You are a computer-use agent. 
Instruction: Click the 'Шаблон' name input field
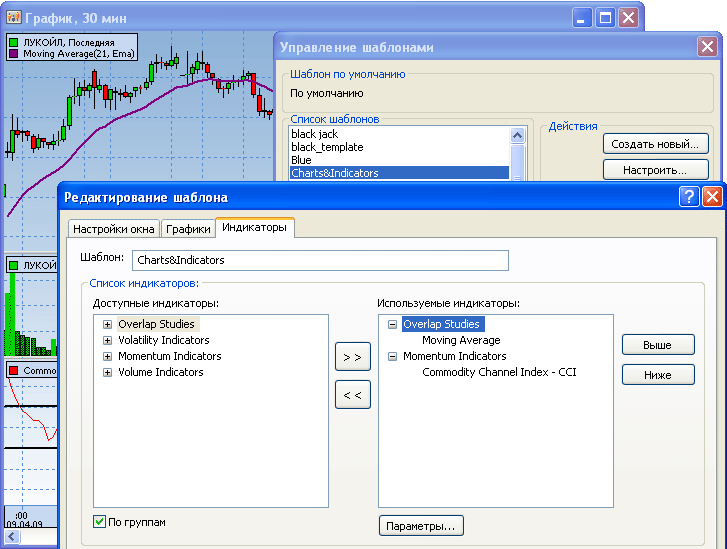point(320,260)
